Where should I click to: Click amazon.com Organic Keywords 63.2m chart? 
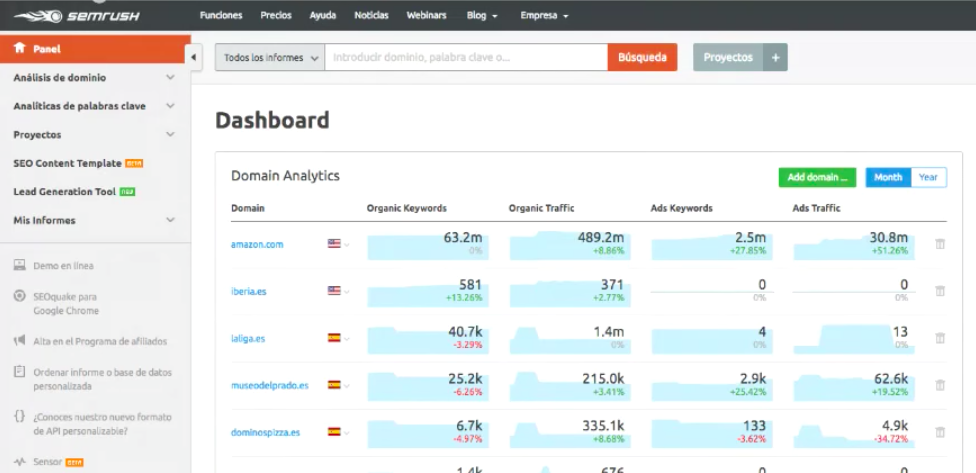pyautogui.click(x=428, y=245)
